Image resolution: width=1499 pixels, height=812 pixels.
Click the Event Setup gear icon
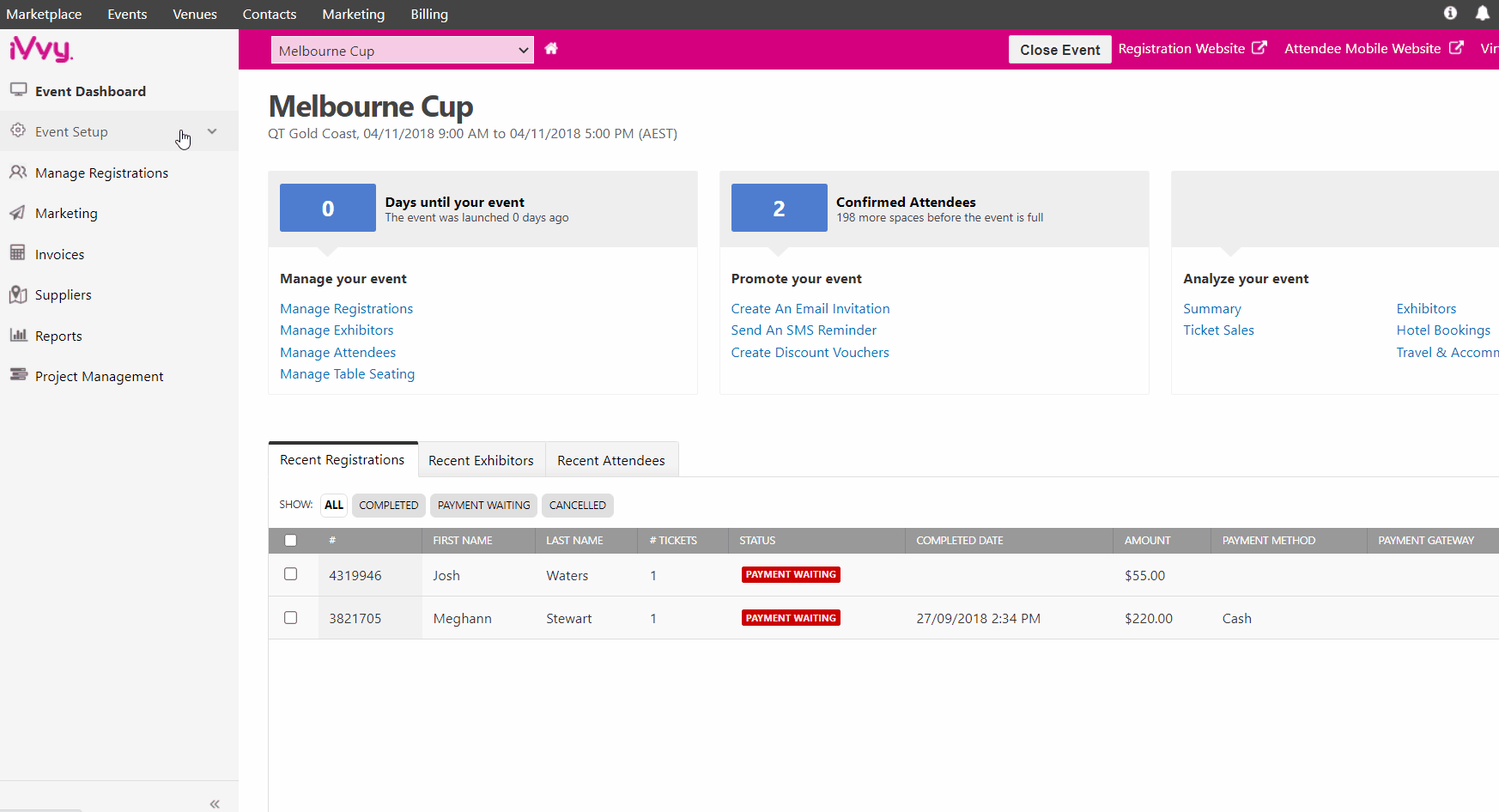(18, 130)
